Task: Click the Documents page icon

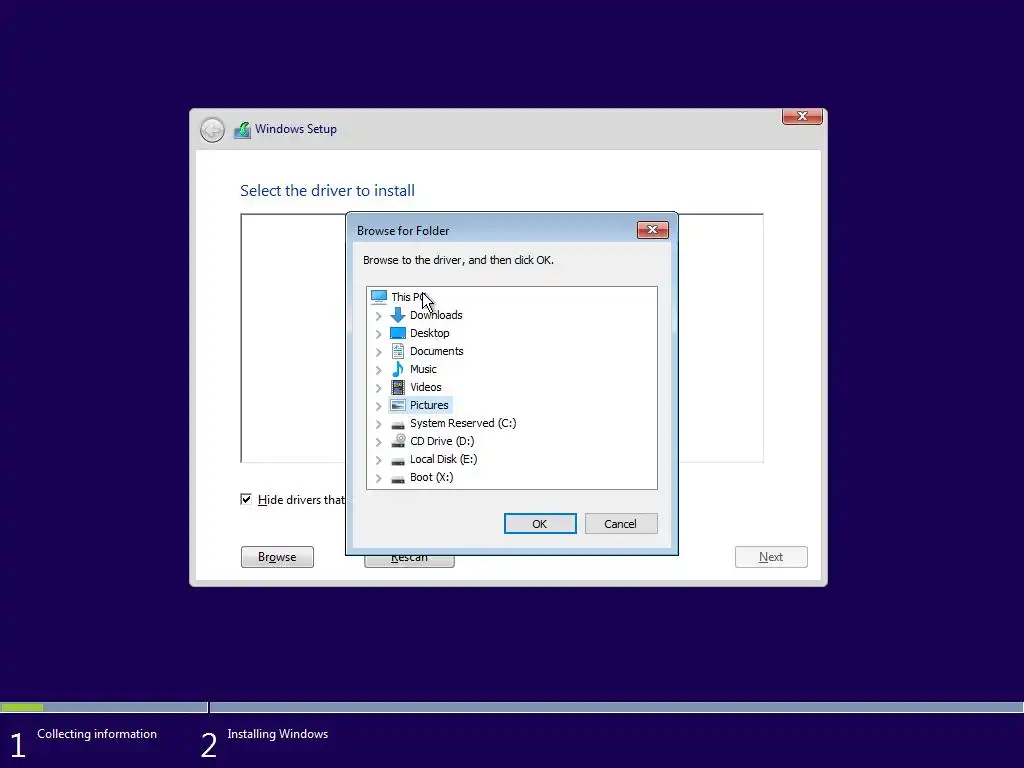Action: point(398,351)
